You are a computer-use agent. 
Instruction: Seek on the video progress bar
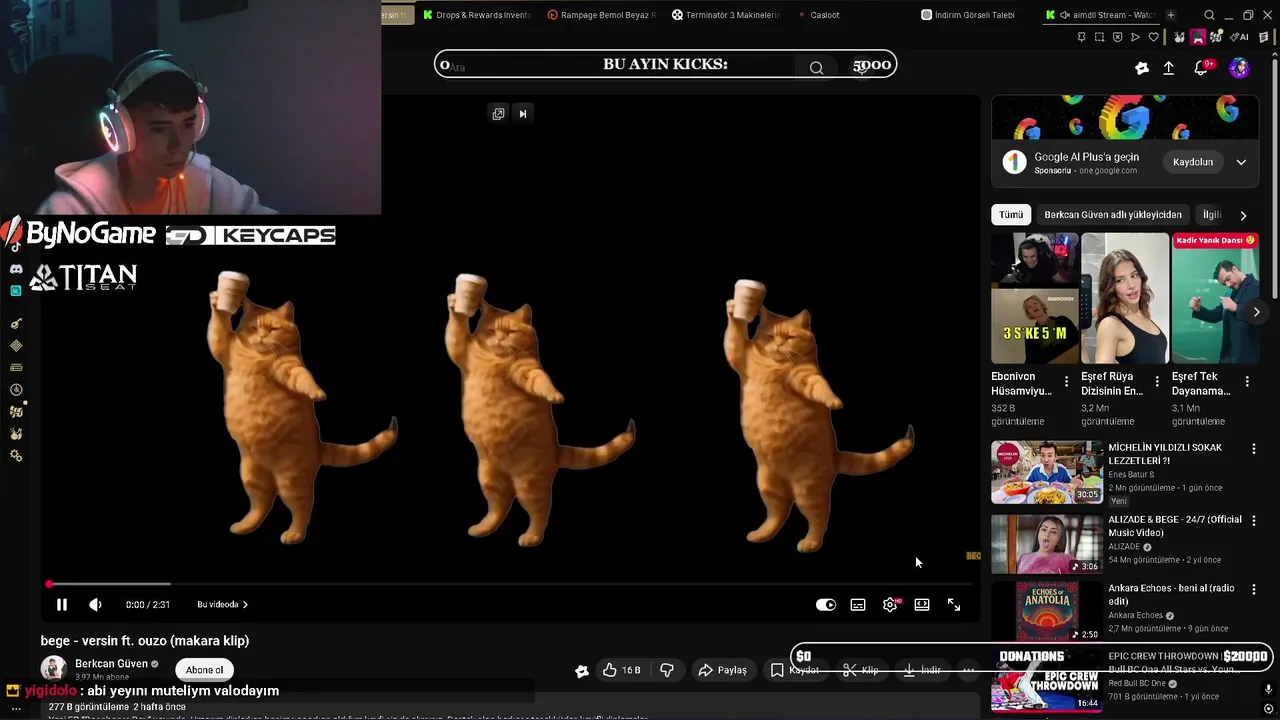pos(510,584)
